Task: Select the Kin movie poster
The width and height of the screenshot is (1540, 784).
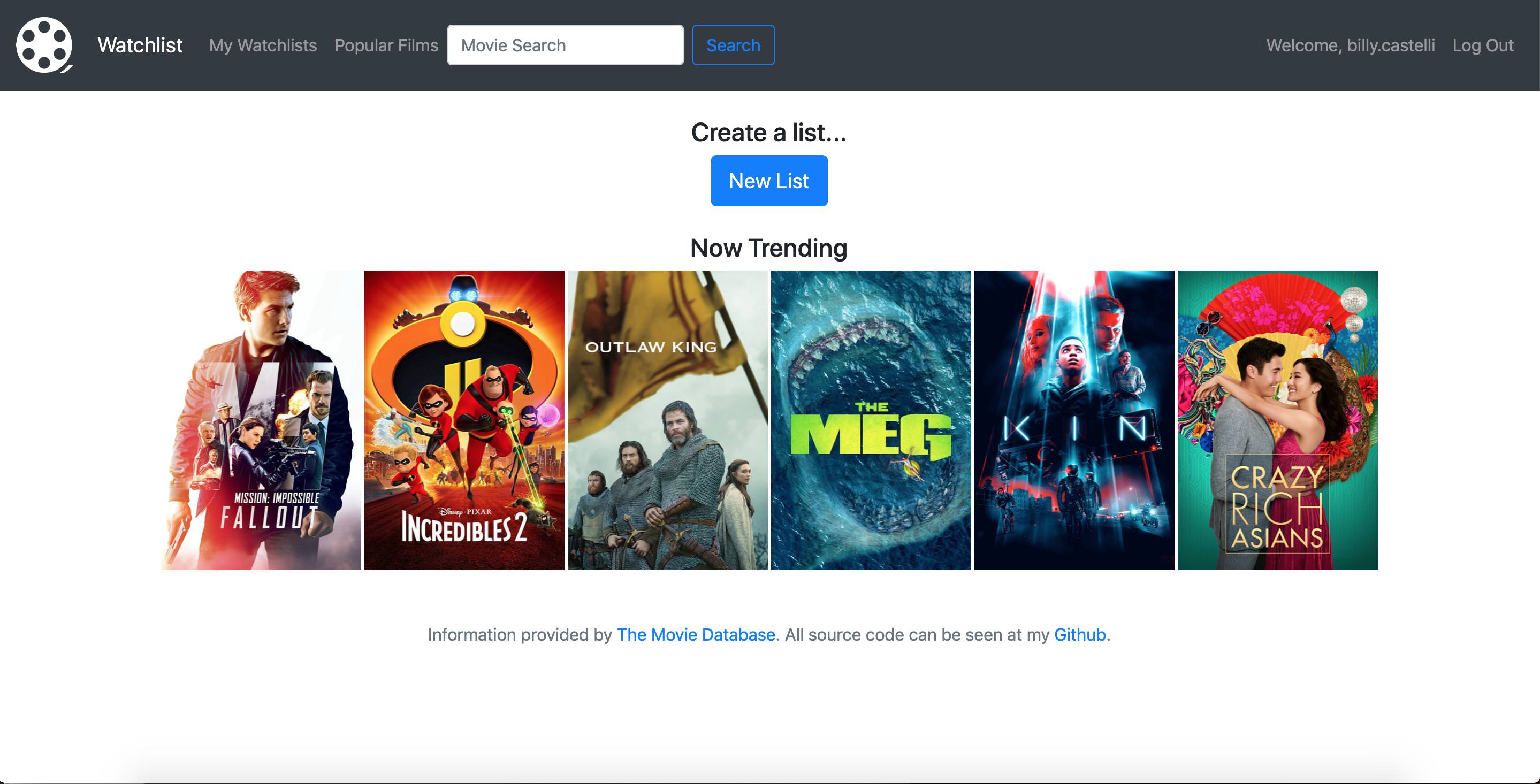Action: click(1074, 419)
